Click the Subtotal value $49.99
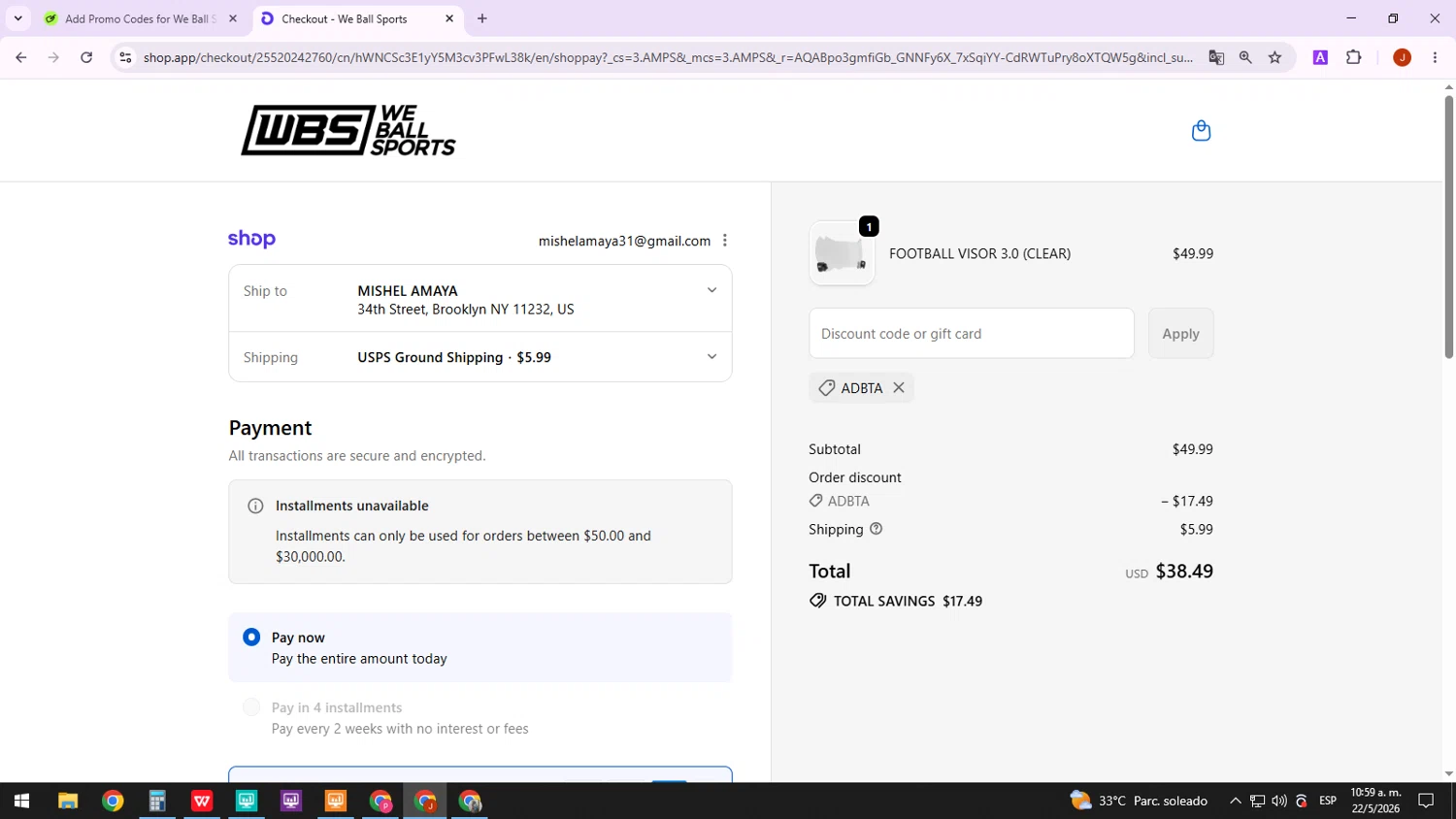The width and height of the screenshot is (1456, 819). point(1193,449)
